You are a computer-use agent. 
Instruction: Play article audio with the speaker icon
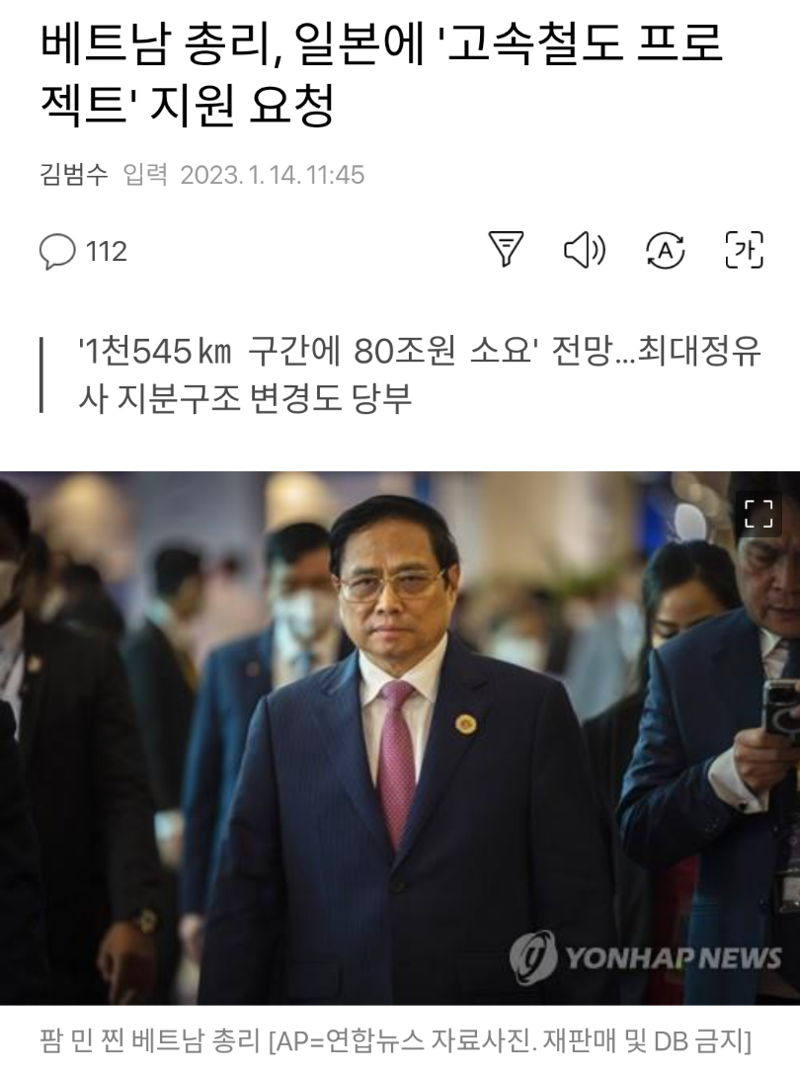click(584, 250)
